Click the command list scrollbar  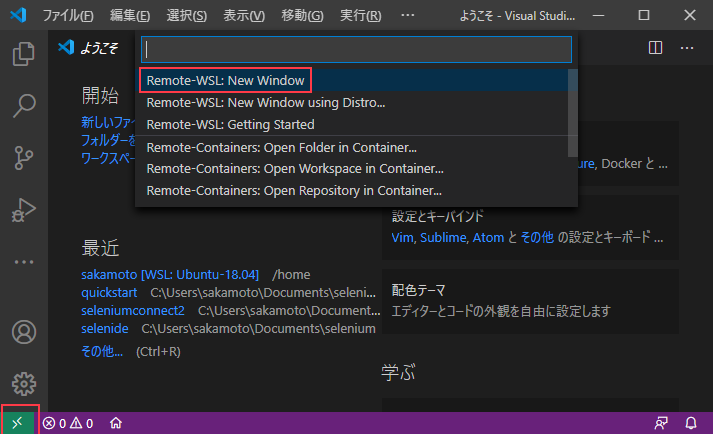click(x=573, y=113)
